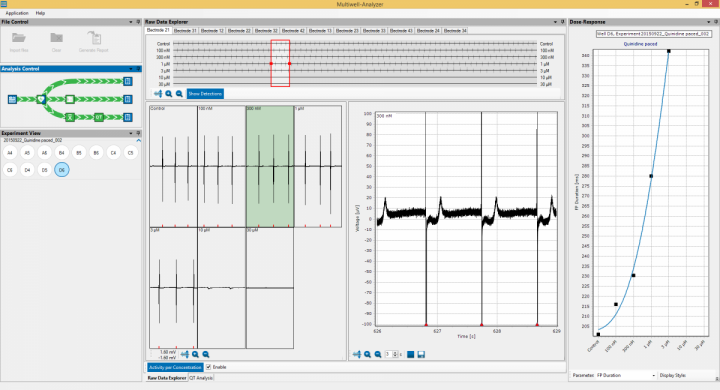The width and height of the screenshot is (720, 390).
Task: Select the 3 µM trace thumbnail
Action: coord(173,288)
